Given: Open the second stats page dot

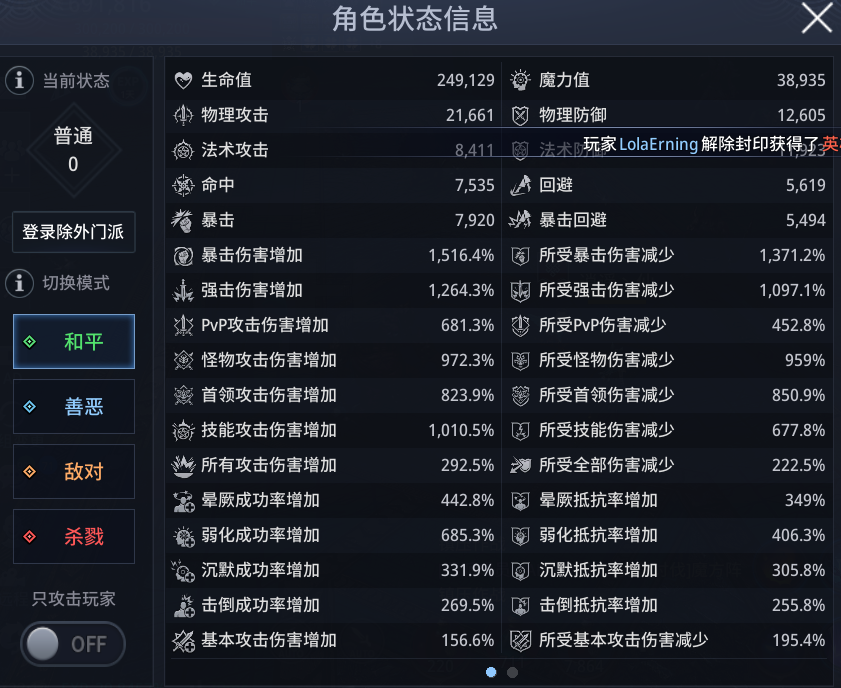Looking at the screenshot, I should tap(512, 673).
